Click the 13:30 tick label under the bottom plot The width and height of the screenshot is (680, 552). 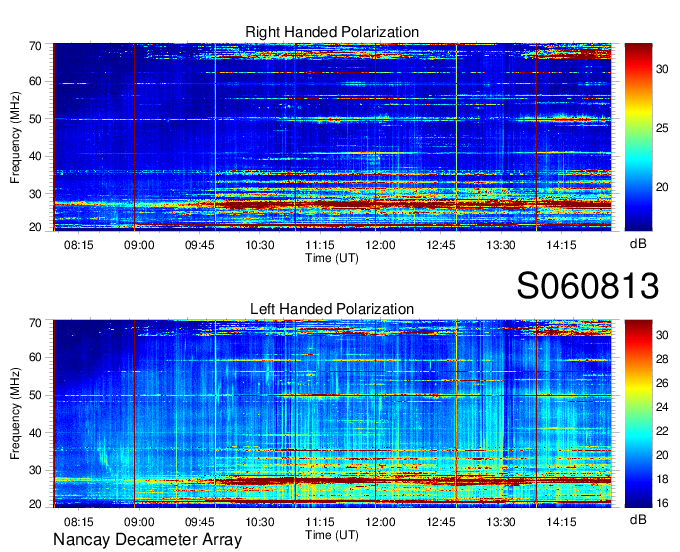pyautogui.click(x=501, y=522)
